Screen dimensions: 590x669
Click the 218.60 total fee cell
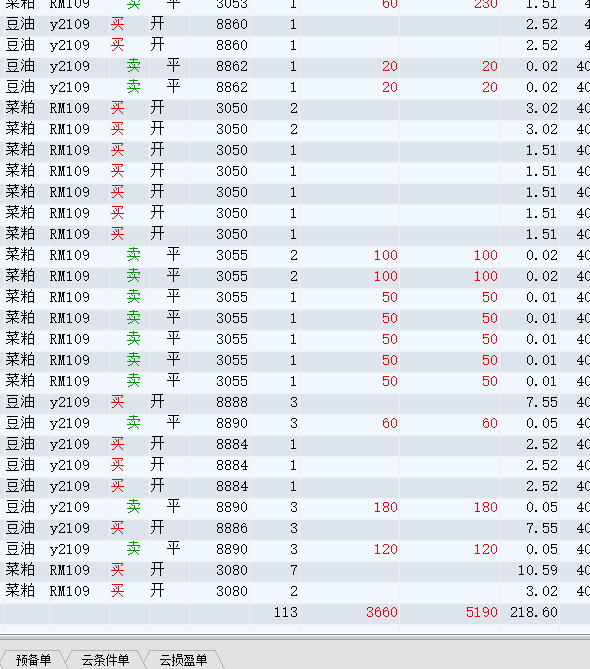point(534,612)
